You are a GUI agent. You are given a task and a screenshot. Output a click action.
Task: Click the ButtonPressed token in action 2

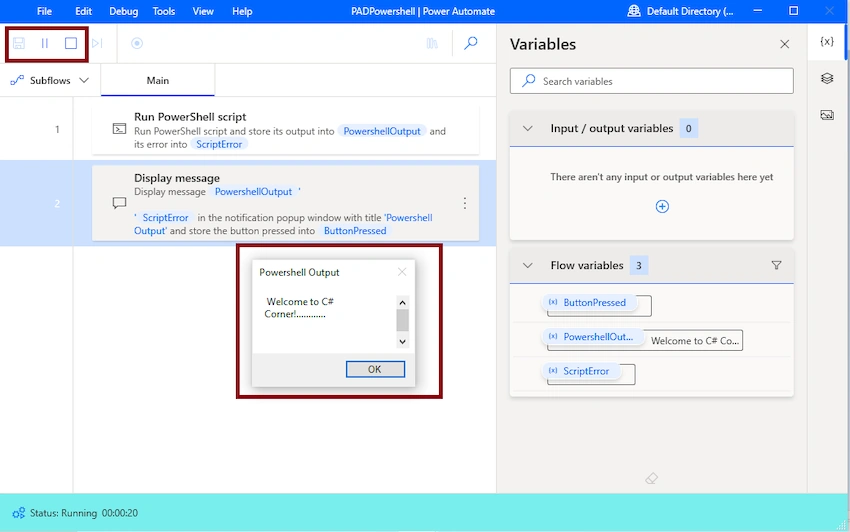click(x=355, y=231)
